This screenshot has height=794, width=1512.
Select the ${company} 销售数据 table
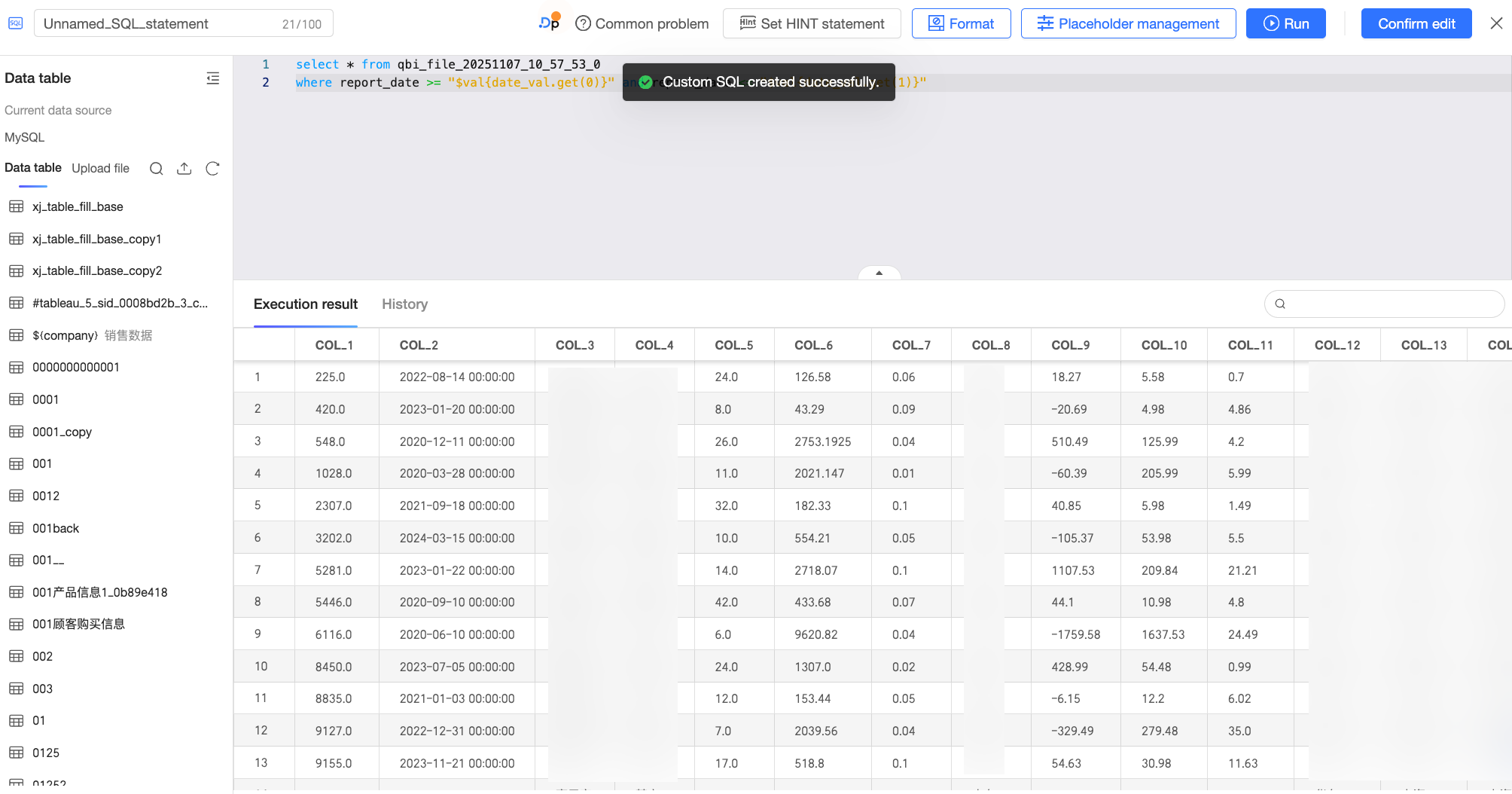(x=92, y=335)
